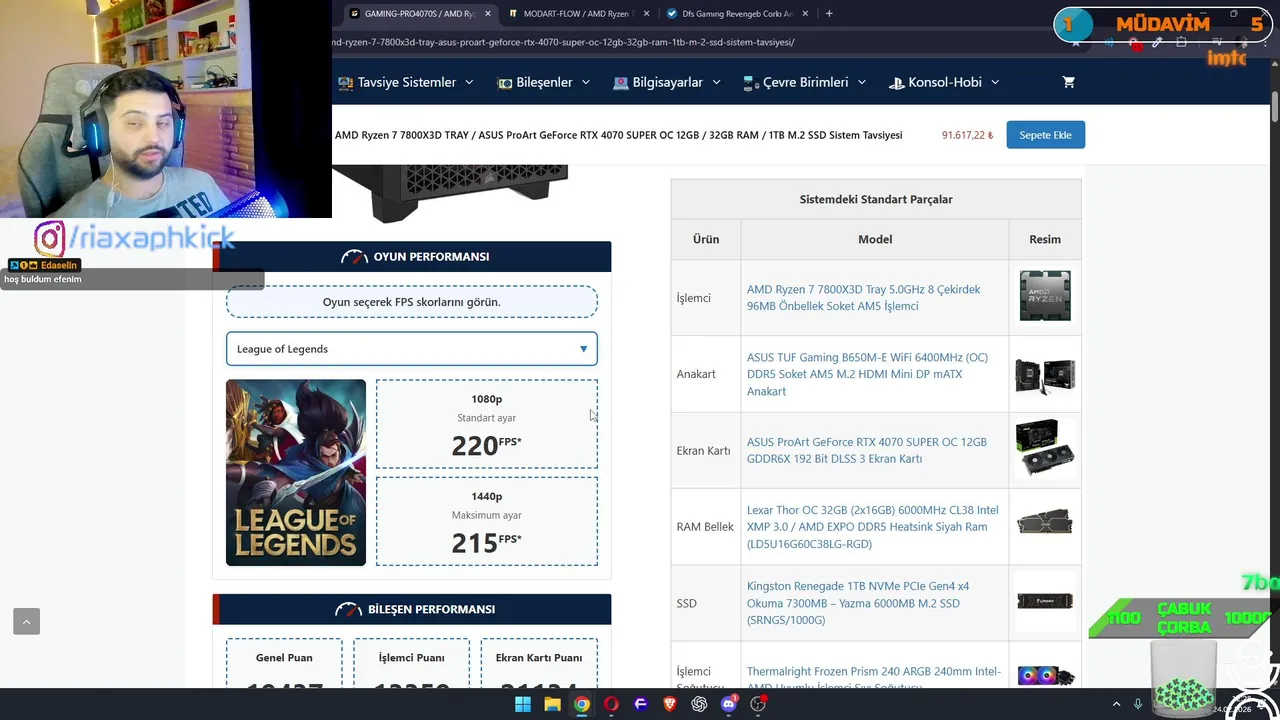Close the GAMING-PRO4070S tab
Image resolution: width=1280 pixels, height=720 pixels.
[488, 14]
